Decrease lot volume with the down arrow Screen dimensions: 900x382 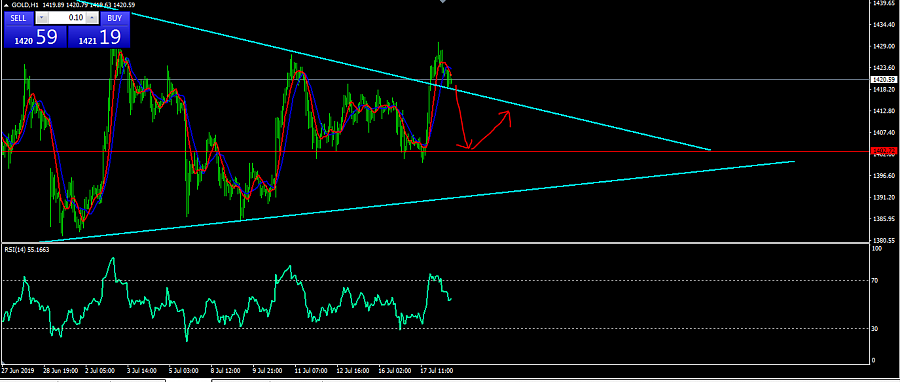coord(41,18)
